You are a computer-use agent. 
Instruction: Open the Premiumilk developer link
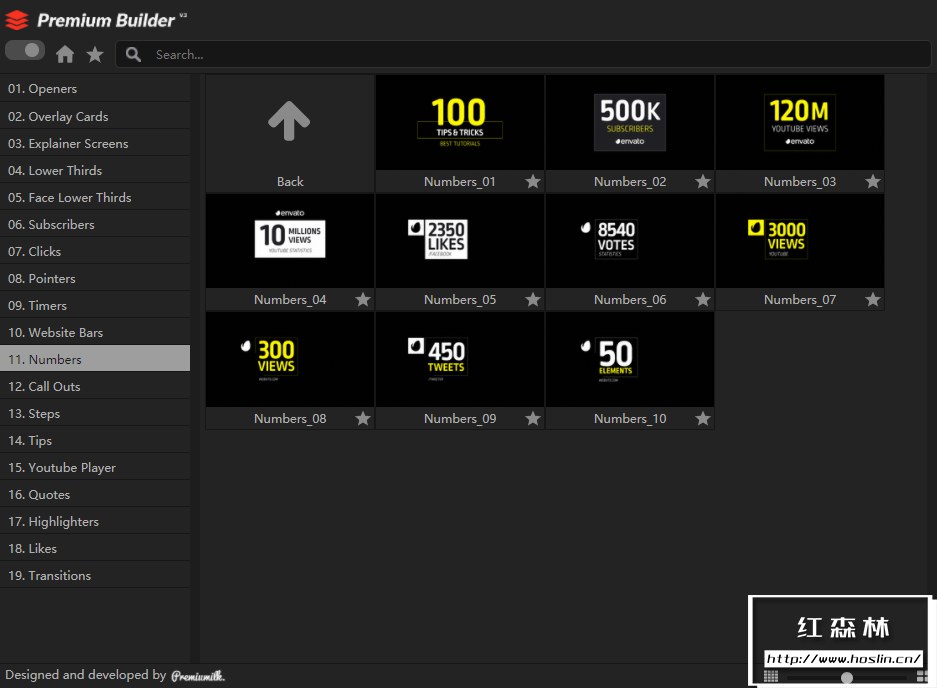[198, 676]
